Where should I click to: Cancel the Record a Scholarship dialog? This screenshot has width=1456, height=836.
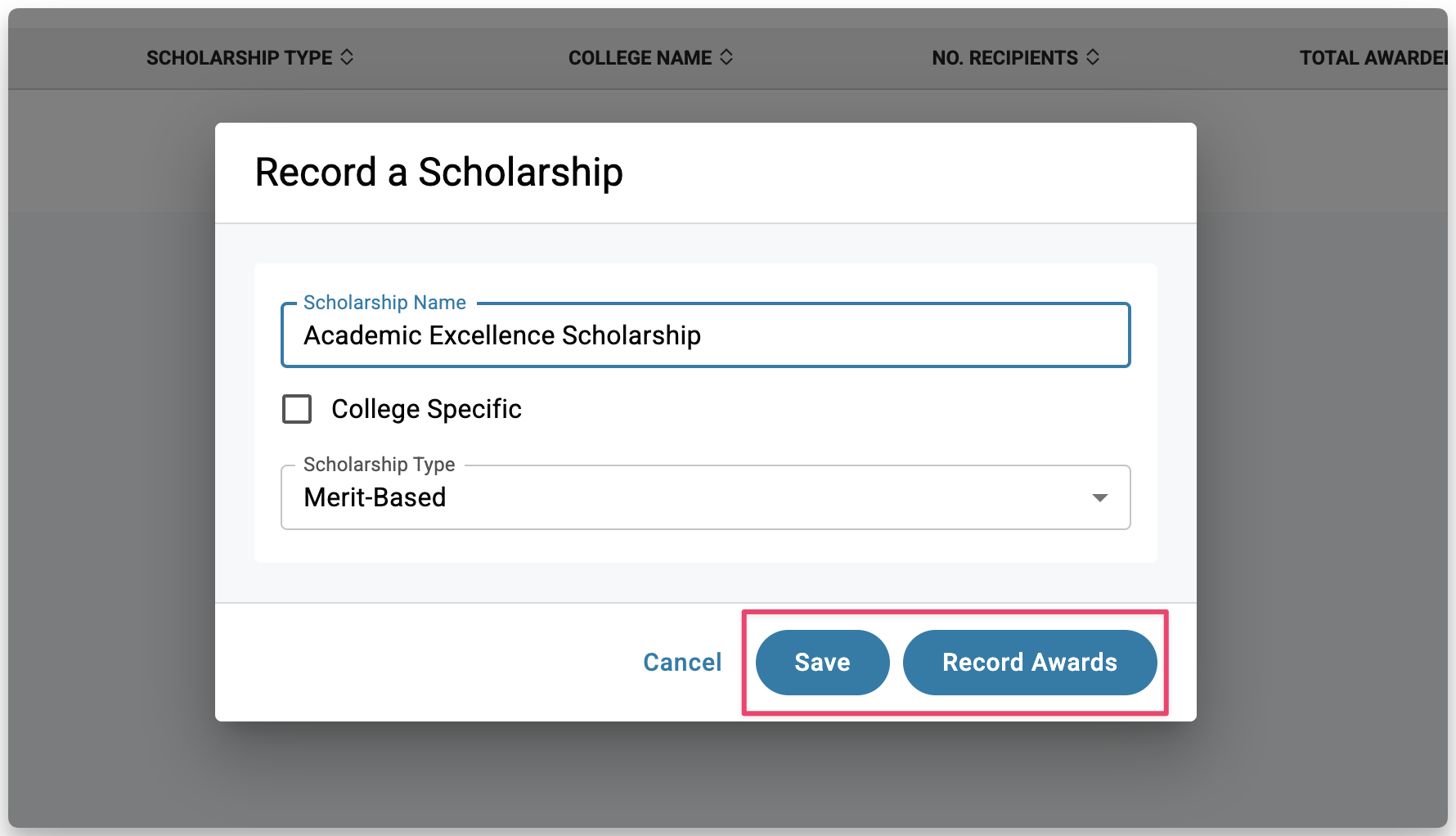pos(682,662)
